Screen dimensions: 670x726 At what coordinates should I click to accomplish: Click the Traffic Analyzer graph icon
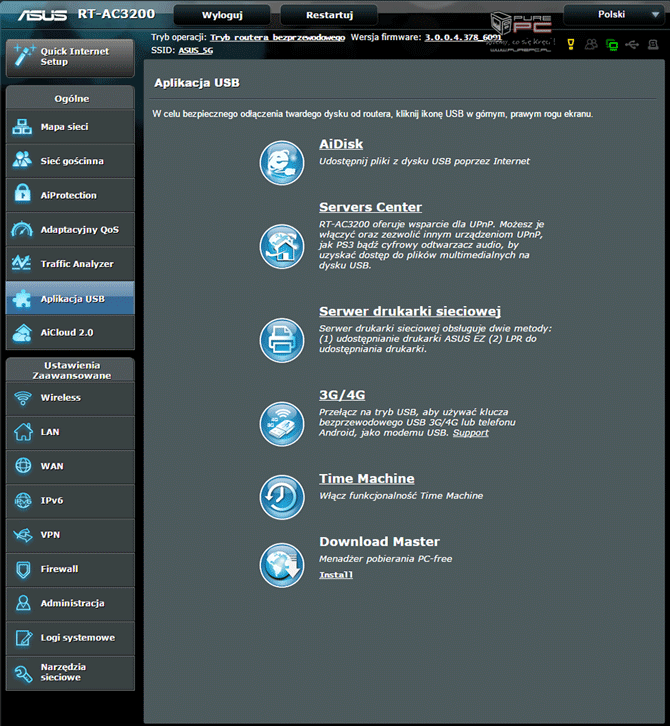(x=21, y=263)
